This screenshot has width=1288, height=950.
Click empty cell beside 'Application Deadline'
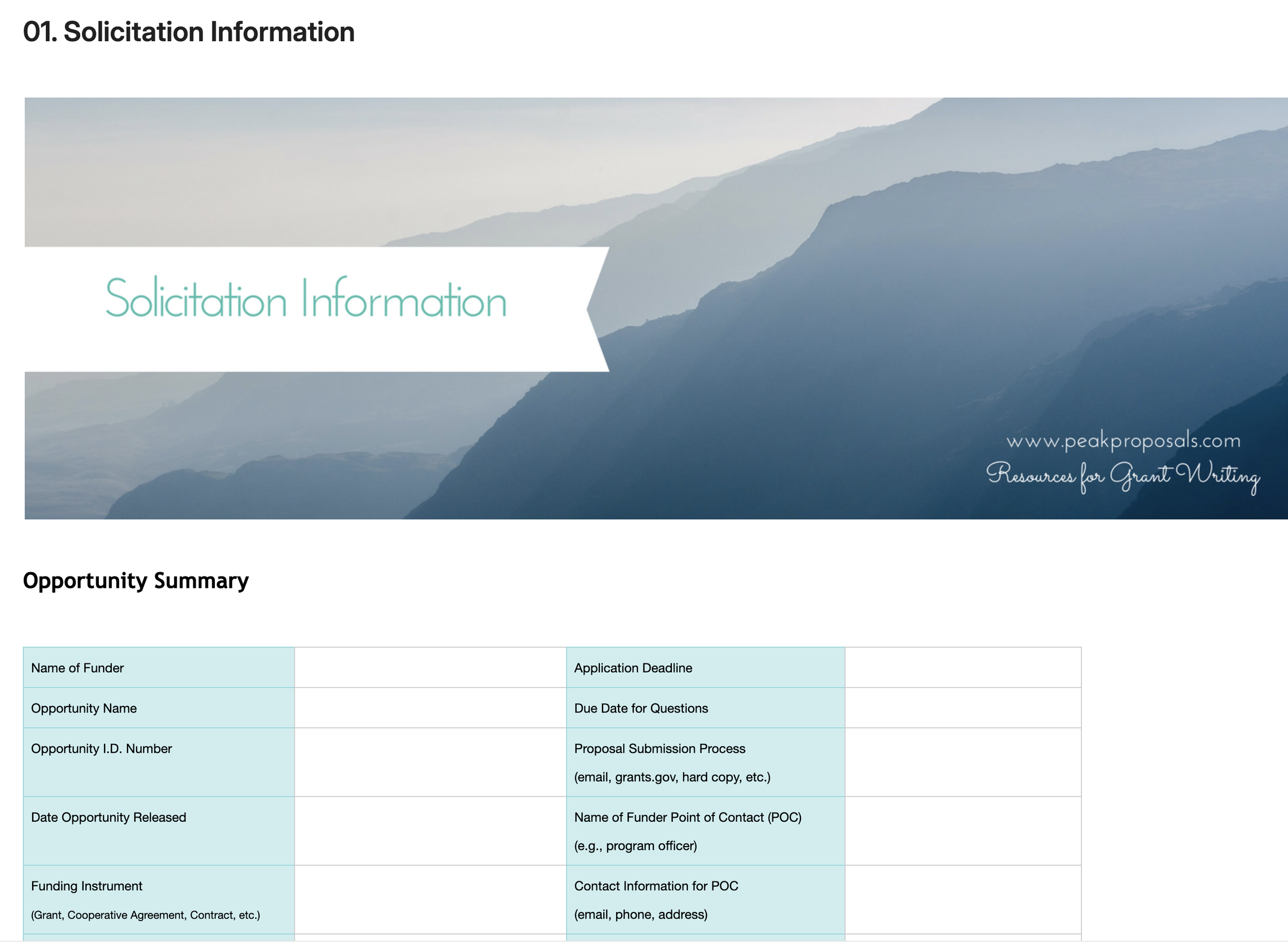[962, 668]
